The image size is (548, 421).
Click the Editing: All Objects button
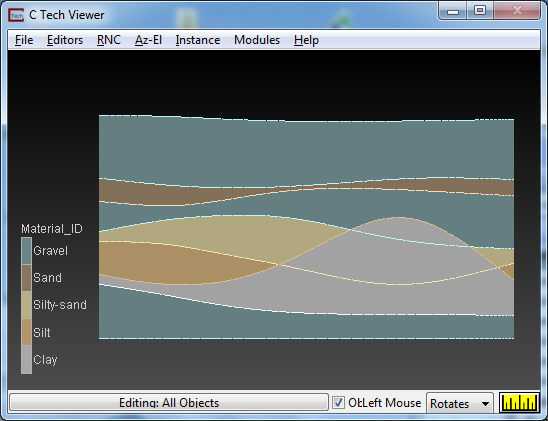click(x=169, y=402)
